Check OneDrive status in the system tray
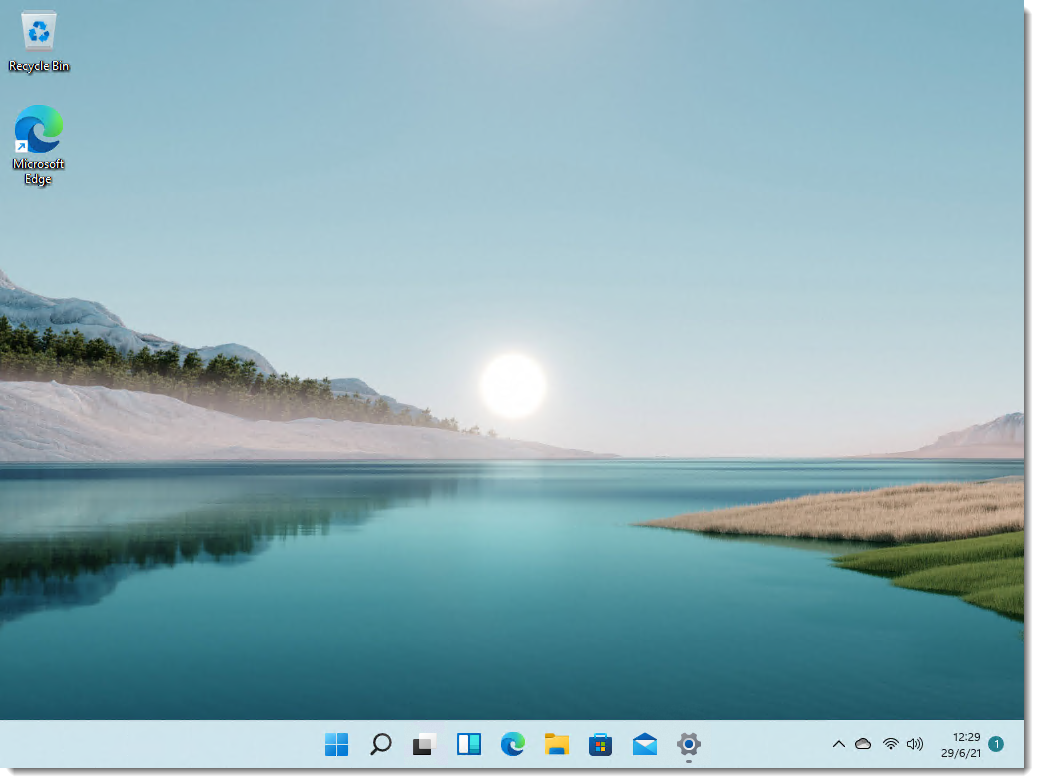The width and height of the screenshot is (1039, 783). tap(864, 744)
